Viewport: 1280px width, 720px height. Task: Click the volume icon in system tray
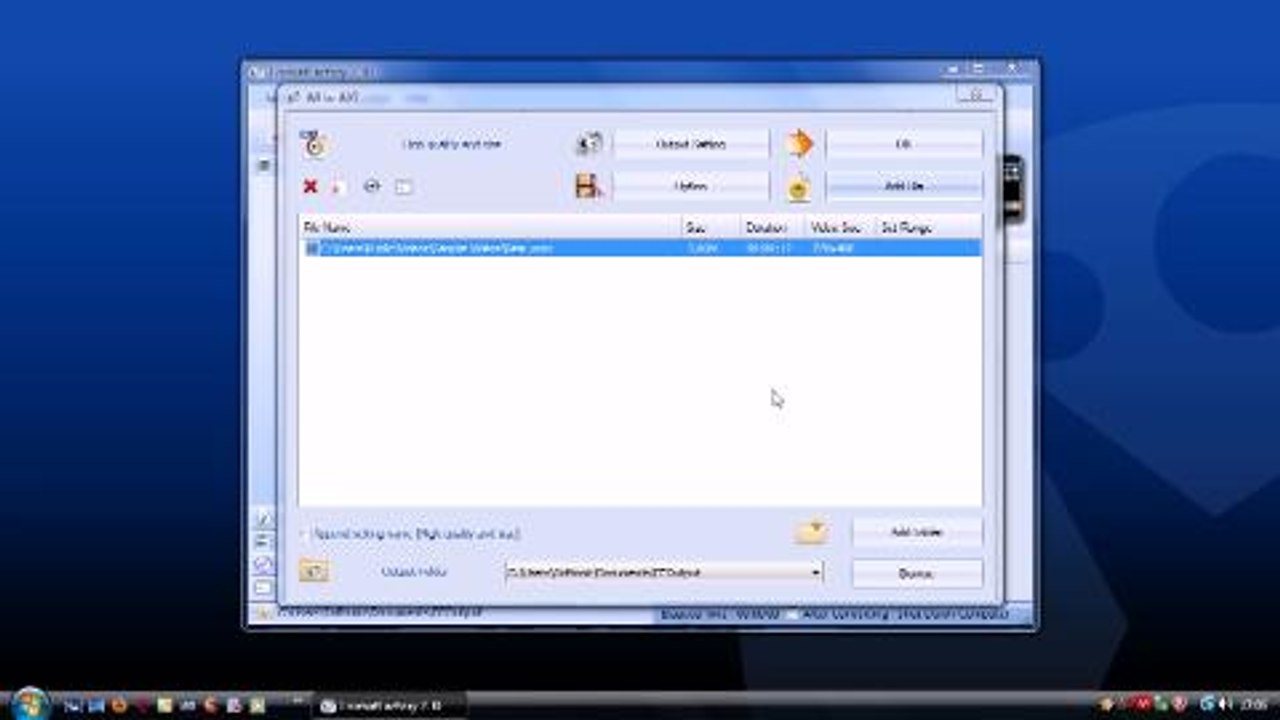point(1227,704)
